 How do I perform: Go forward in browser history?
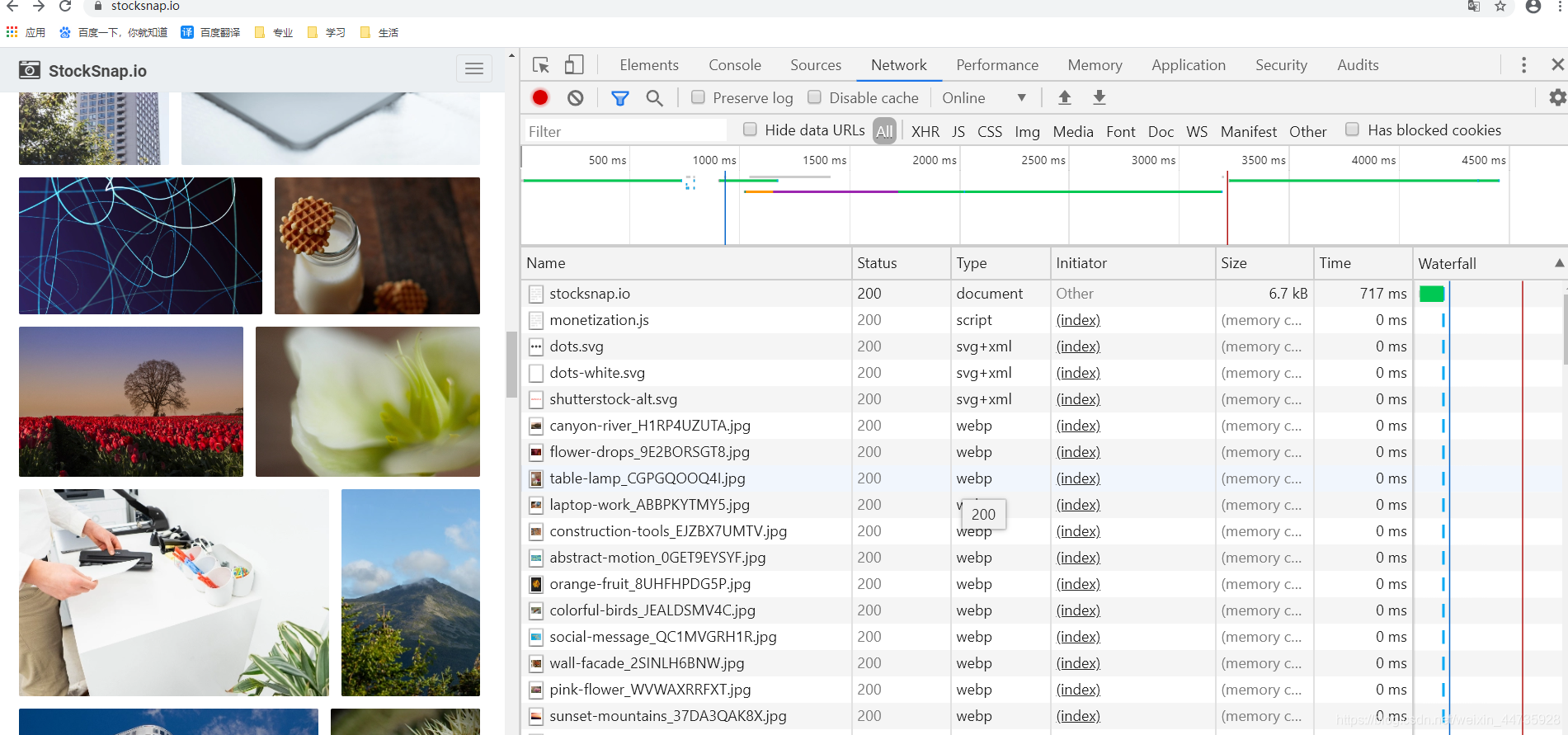(39, 6)
